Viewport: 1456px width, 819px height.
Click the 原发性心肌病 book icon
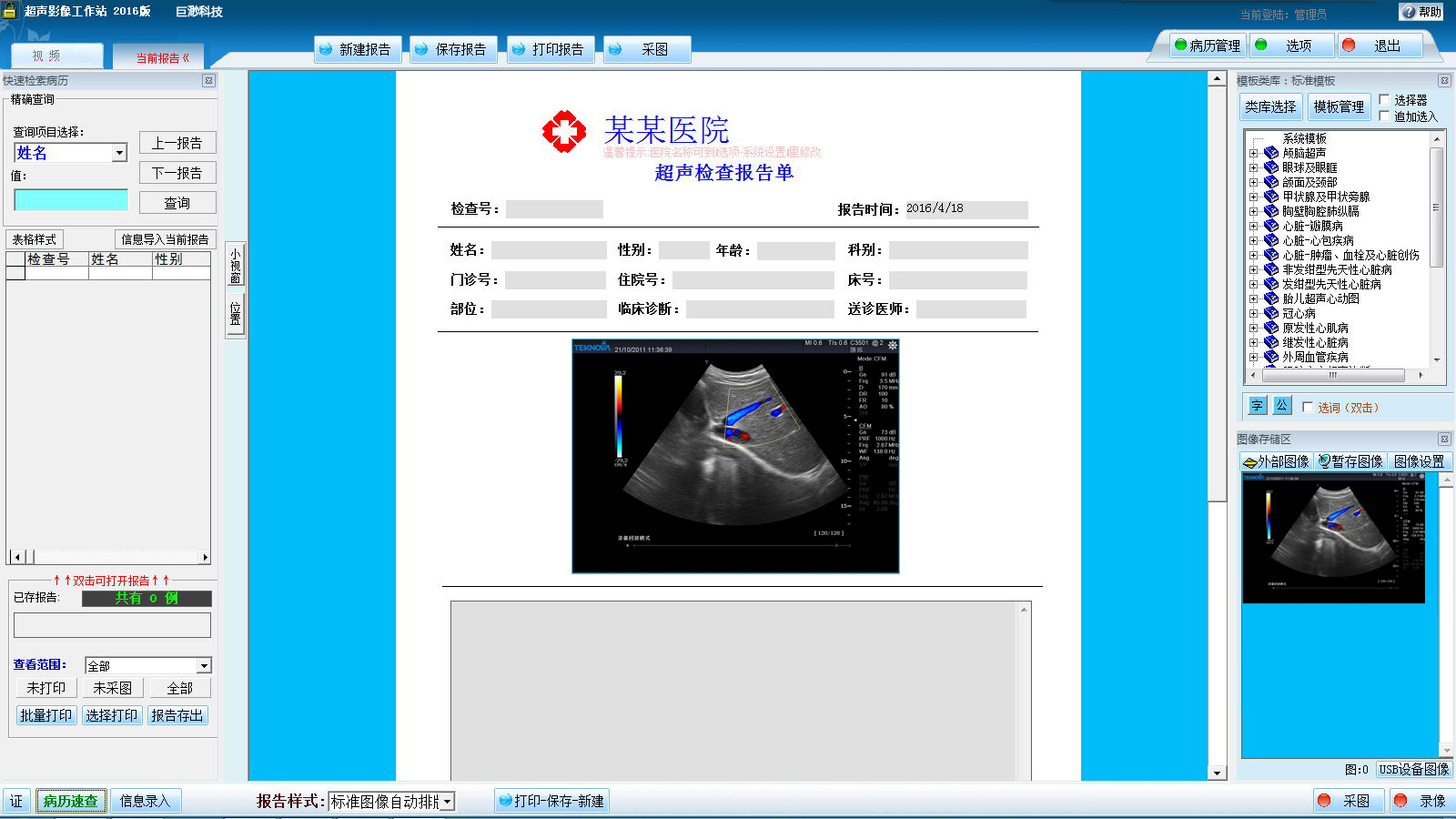1271,328
